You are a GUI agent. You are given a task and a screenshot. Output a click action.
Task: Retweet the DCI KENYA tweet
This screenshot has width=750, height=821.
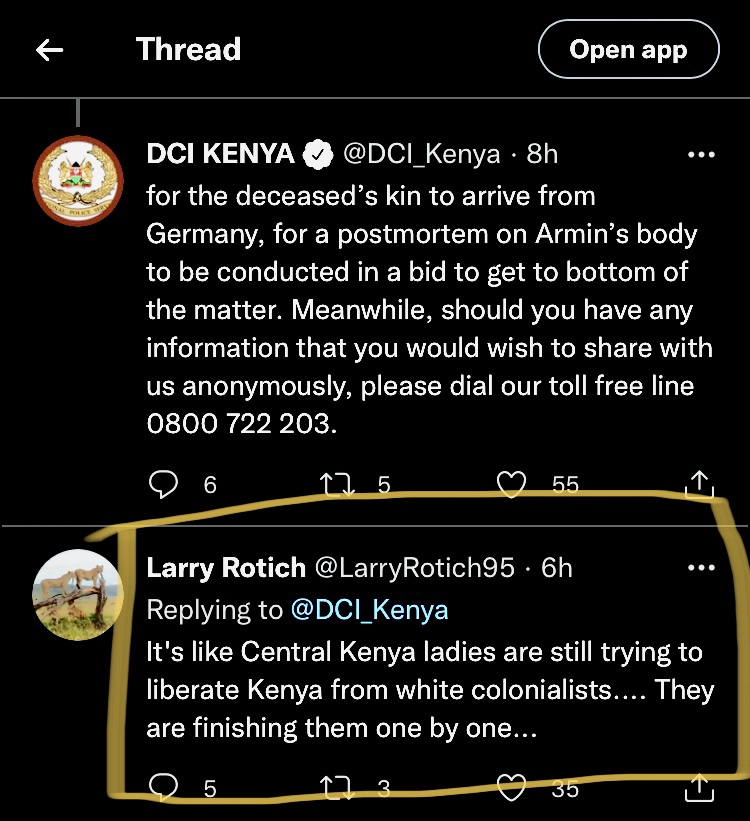pos(336,485)
